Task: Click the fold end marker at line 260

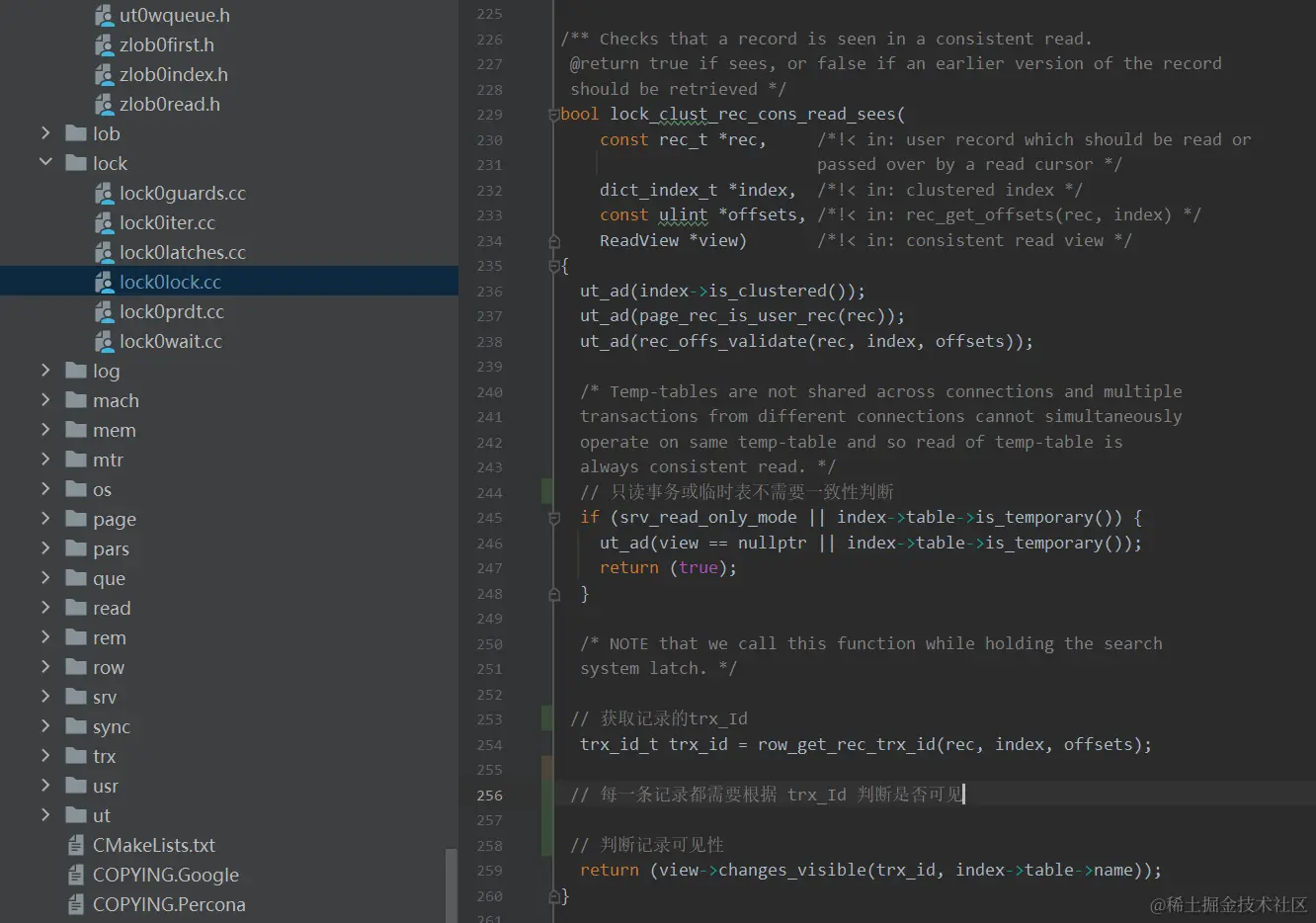Action: (554, 896)
